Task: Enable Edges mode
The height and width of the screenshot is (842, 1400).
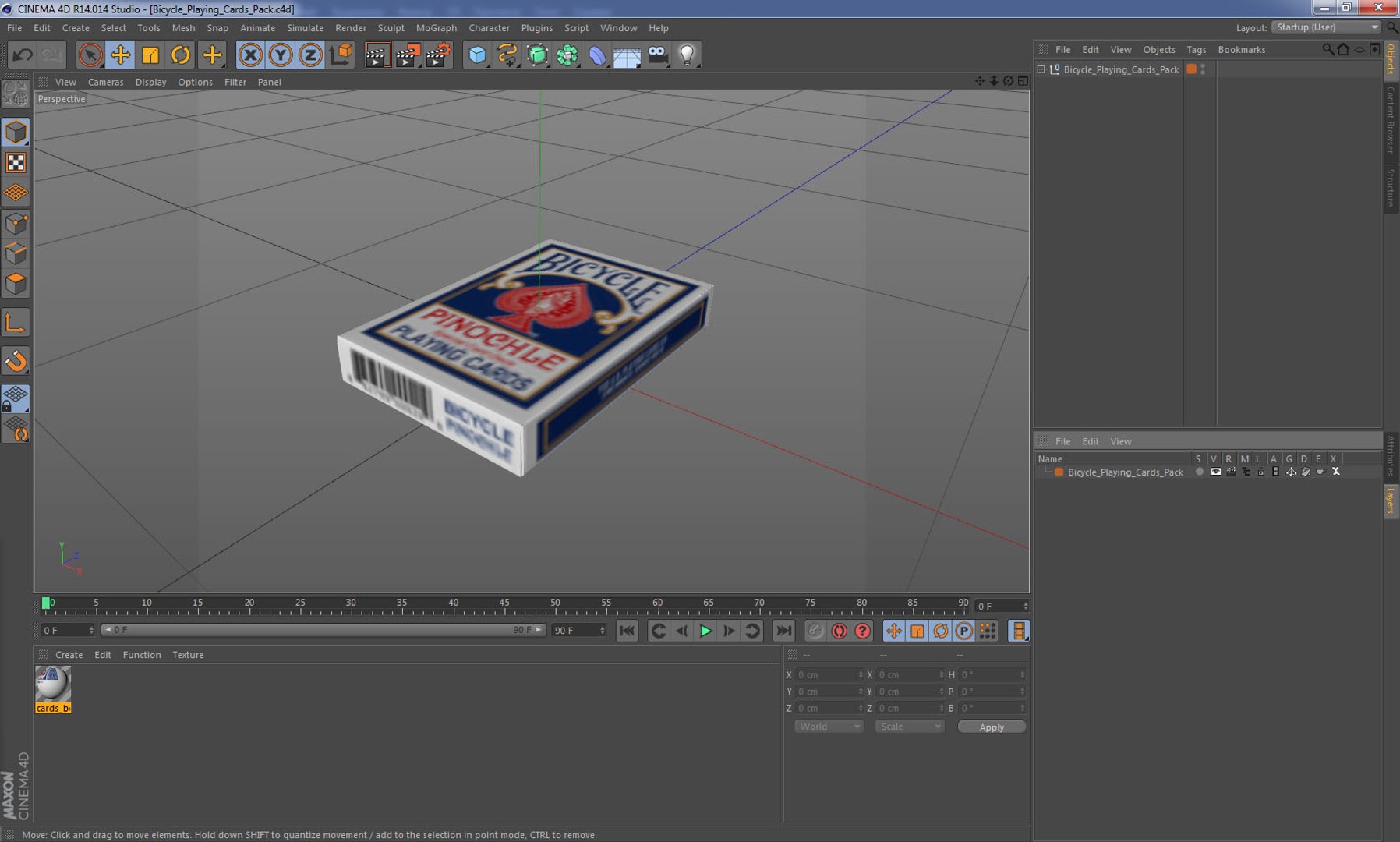Action: (x=16, y=254)
